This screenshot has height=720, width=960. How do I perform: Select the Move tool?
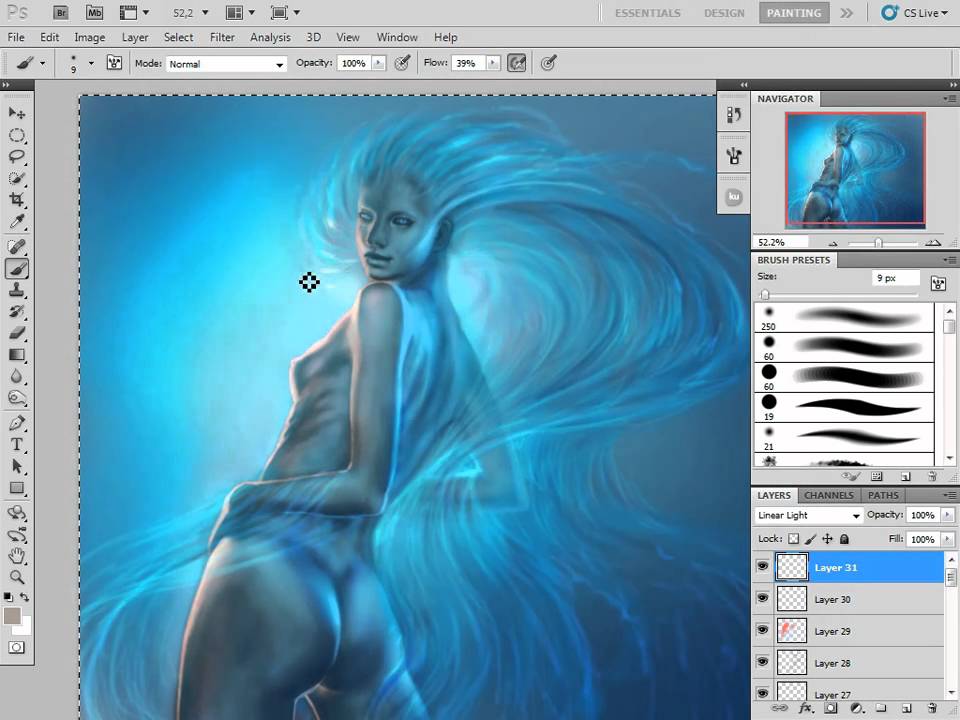tap(17, 113)
